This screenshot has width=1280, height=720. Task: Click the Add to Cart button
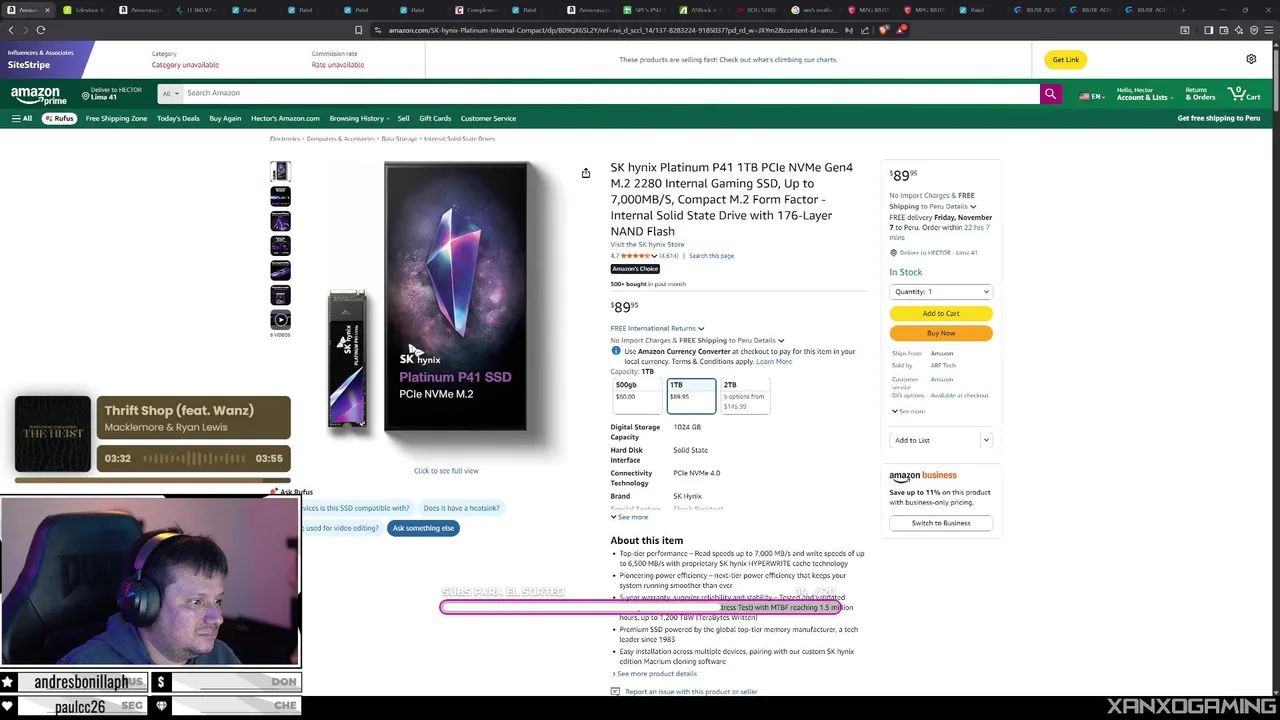pyautogui.click(x=941, y=313)
